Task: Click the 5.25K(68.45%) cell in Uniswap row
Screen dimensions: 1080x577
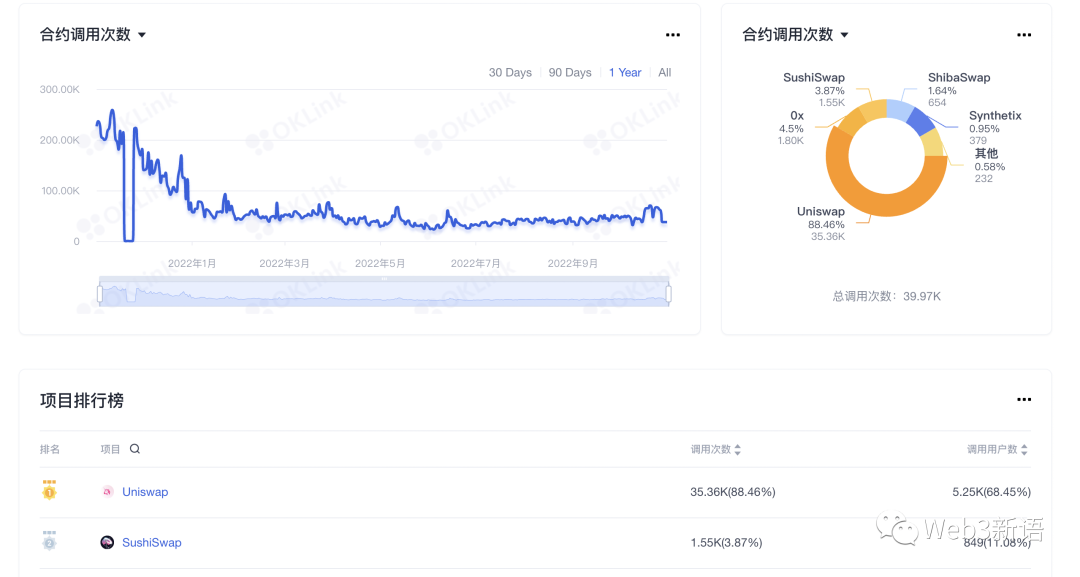Action: coord(991,492)
